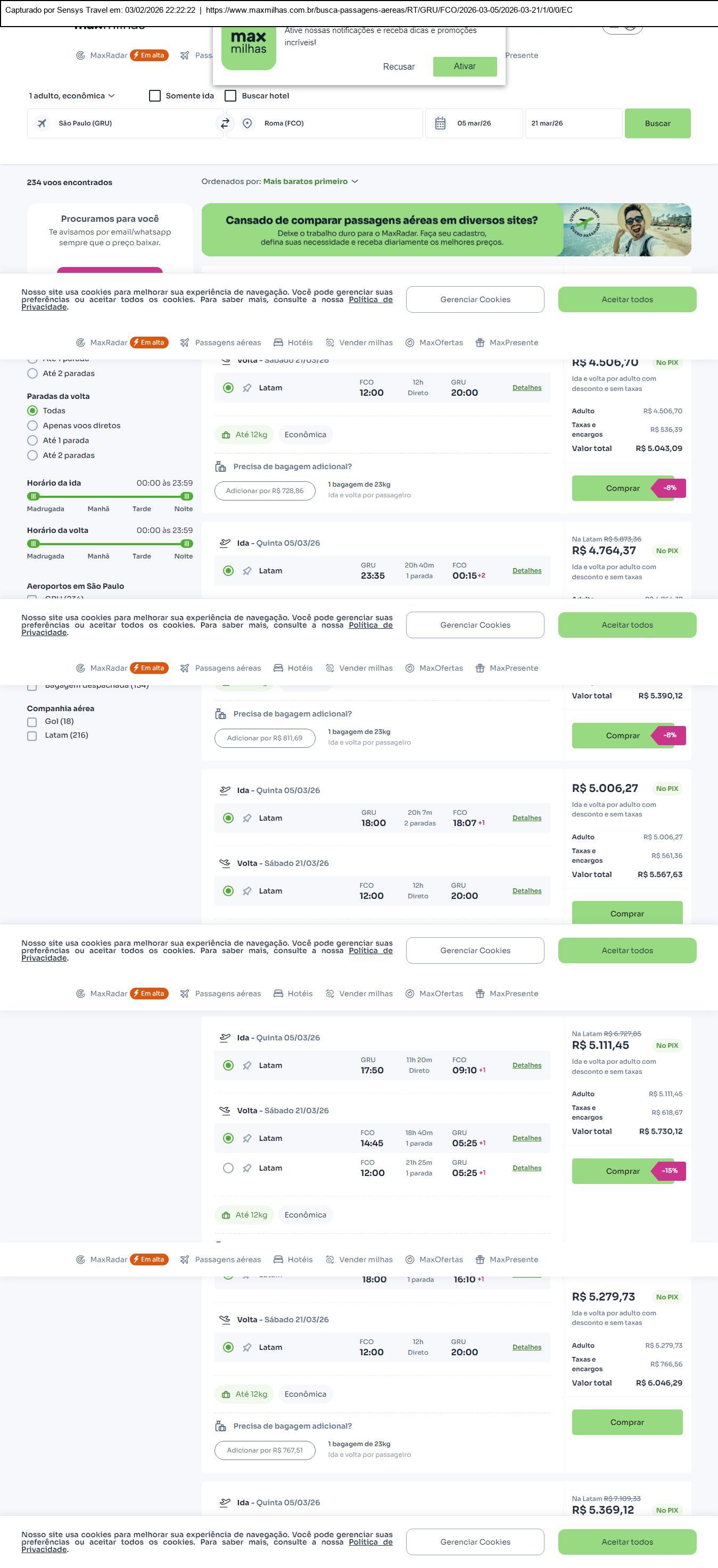Click the 'Horário da ida' slider left handle
This screenshot has width=718, height=1568.
34,496
